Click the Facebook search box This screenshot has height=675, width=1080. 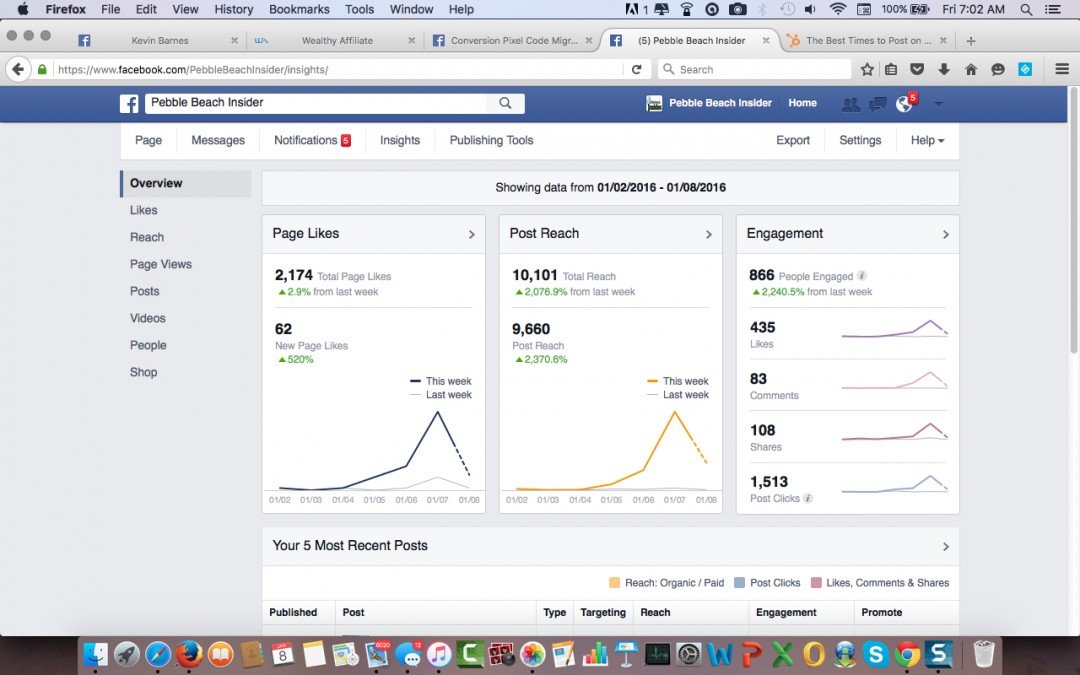315,103
